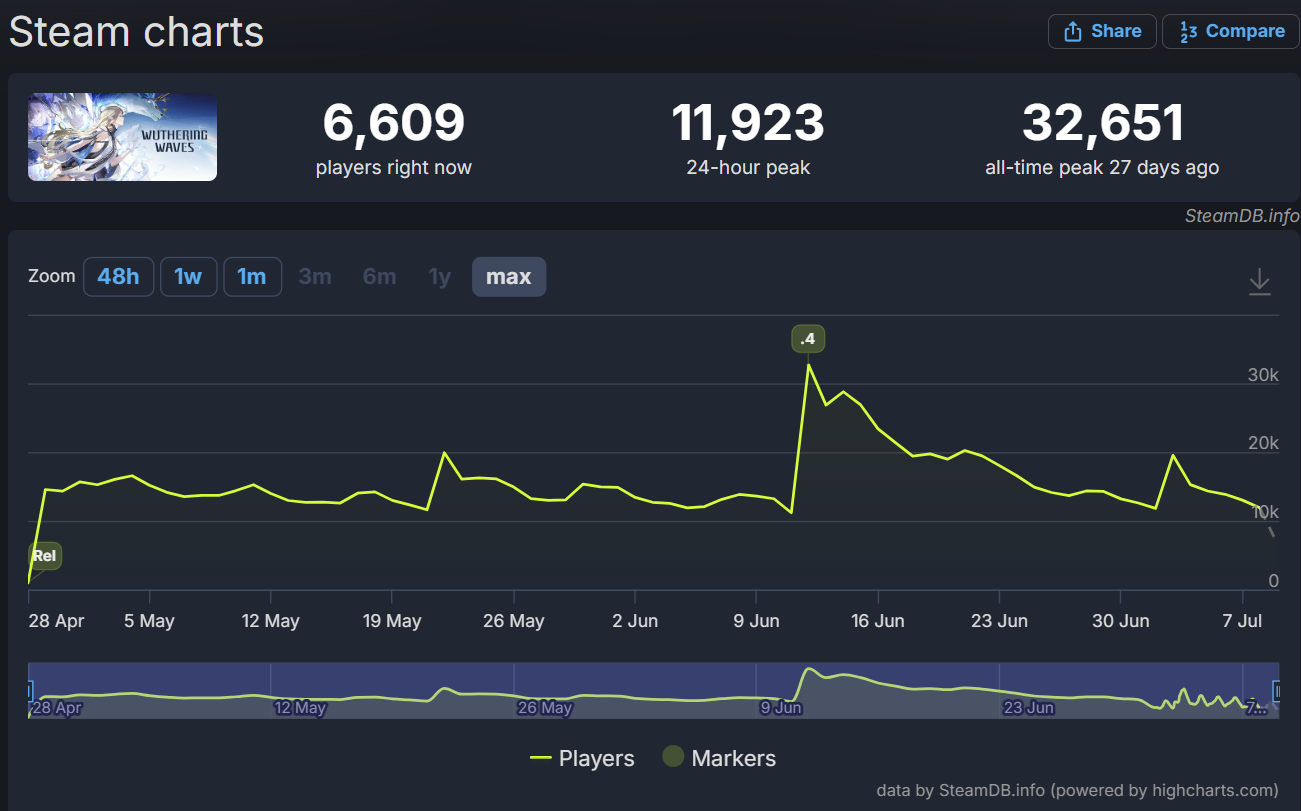Click the 28 Apr axis label

56,621
